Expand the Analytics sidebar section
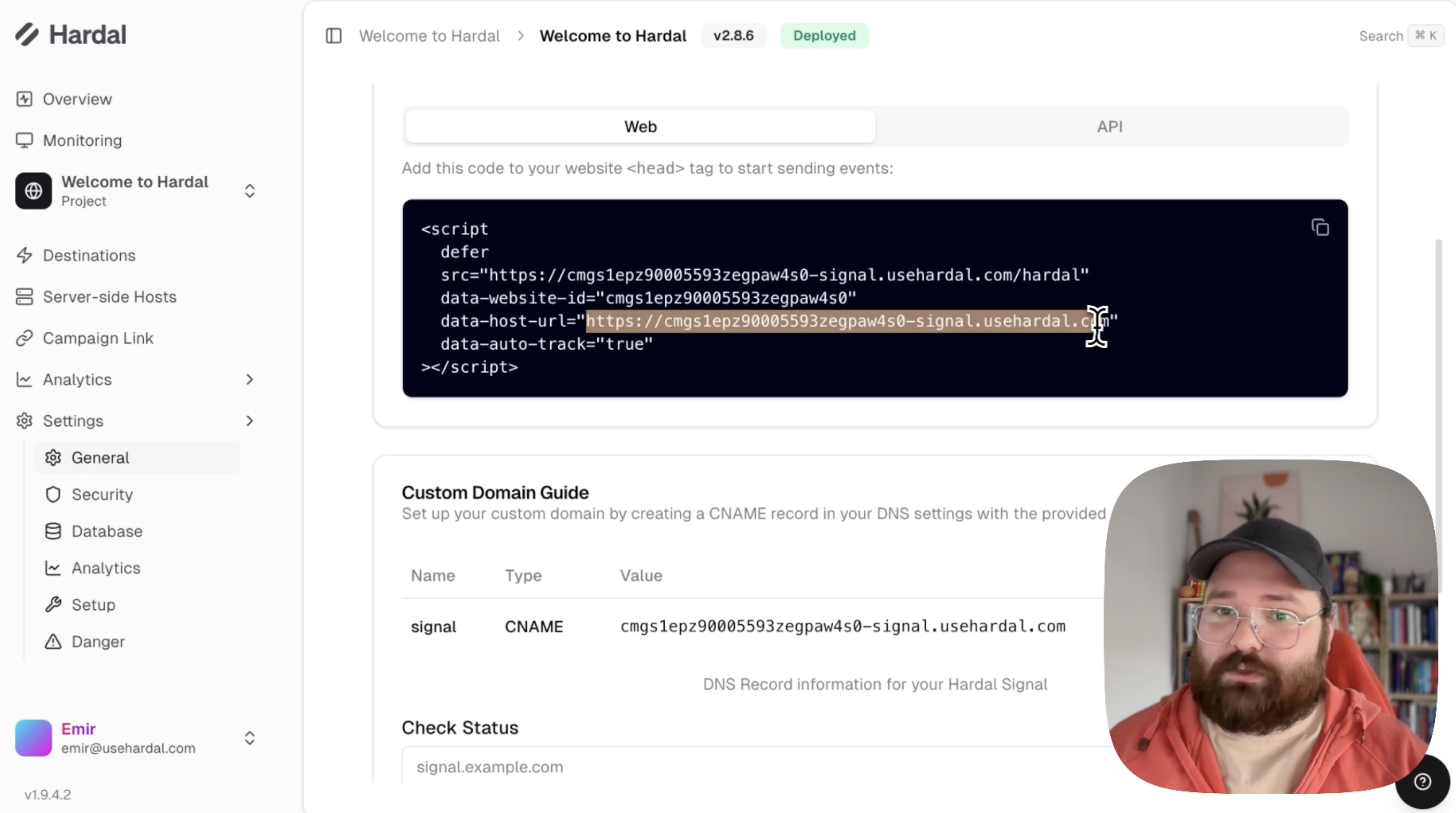Viewport: 1456px width, 813px height. tap(249, 380)
